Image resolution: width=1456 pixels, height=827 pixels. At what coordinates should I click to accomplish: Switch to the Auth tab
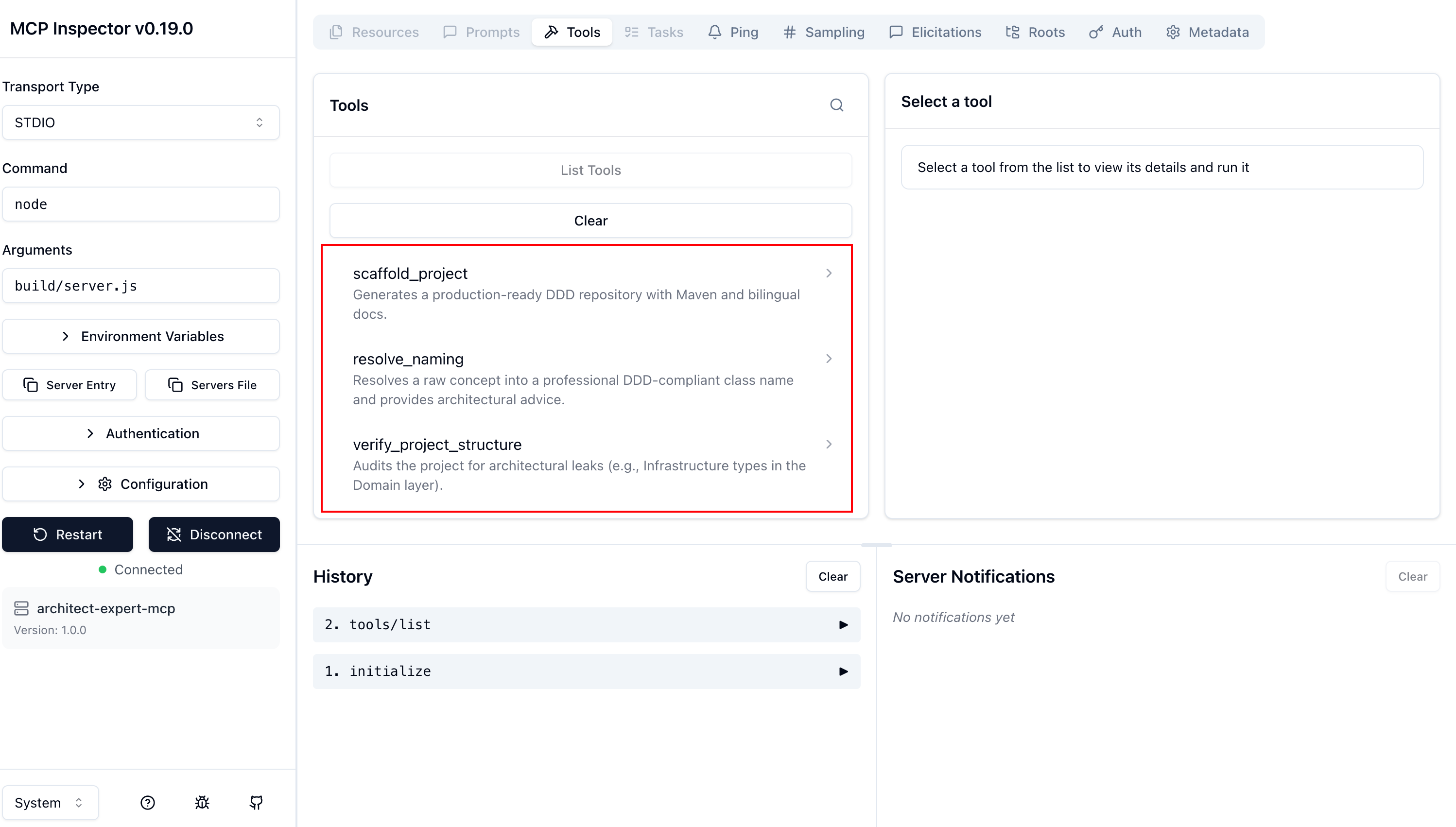coord(1115,33)
